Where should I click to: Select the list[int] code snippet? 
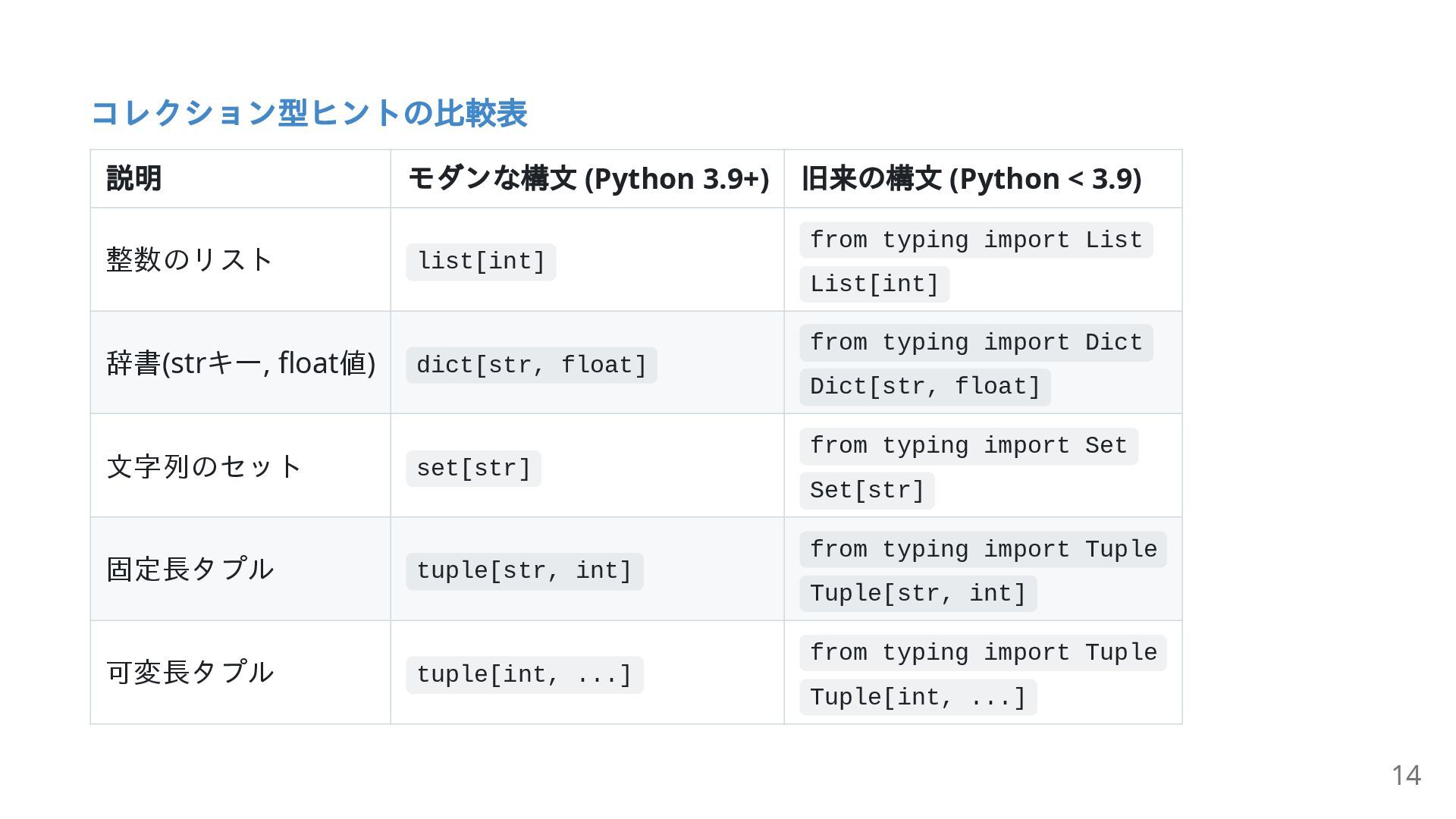click(x=482, y=262)
